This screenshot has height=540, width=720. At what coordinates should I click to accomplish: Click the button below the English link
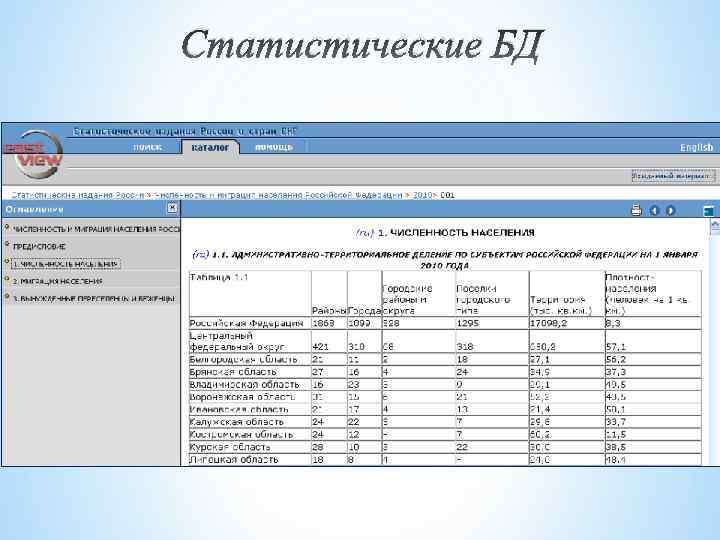click(673, 176)
